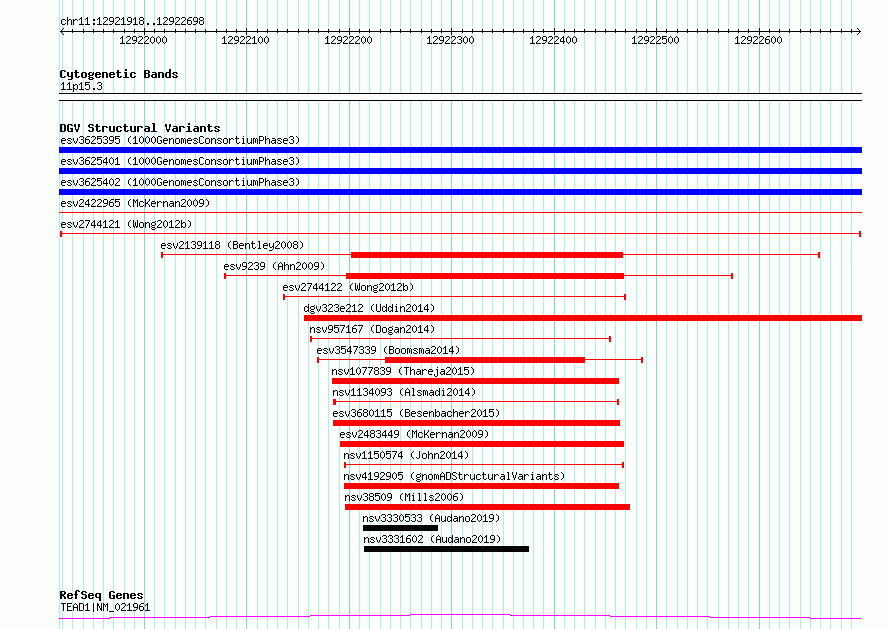Click the nsv38509 Mills2006 label
Screen dimensions: 890x629
[x=404, y=497]
